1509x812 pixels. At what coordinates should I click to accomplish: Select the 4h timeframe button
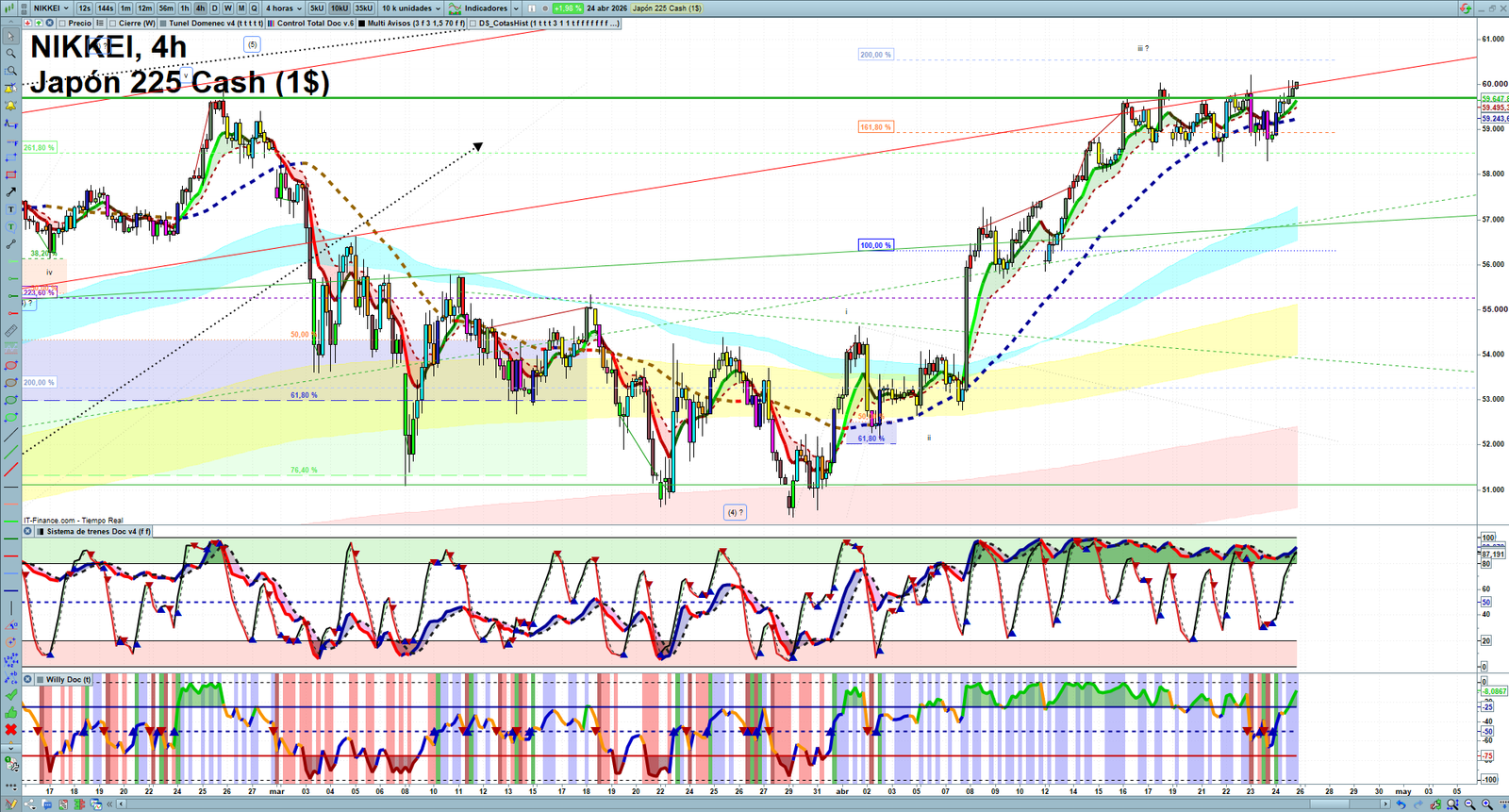tap(200, 8)
